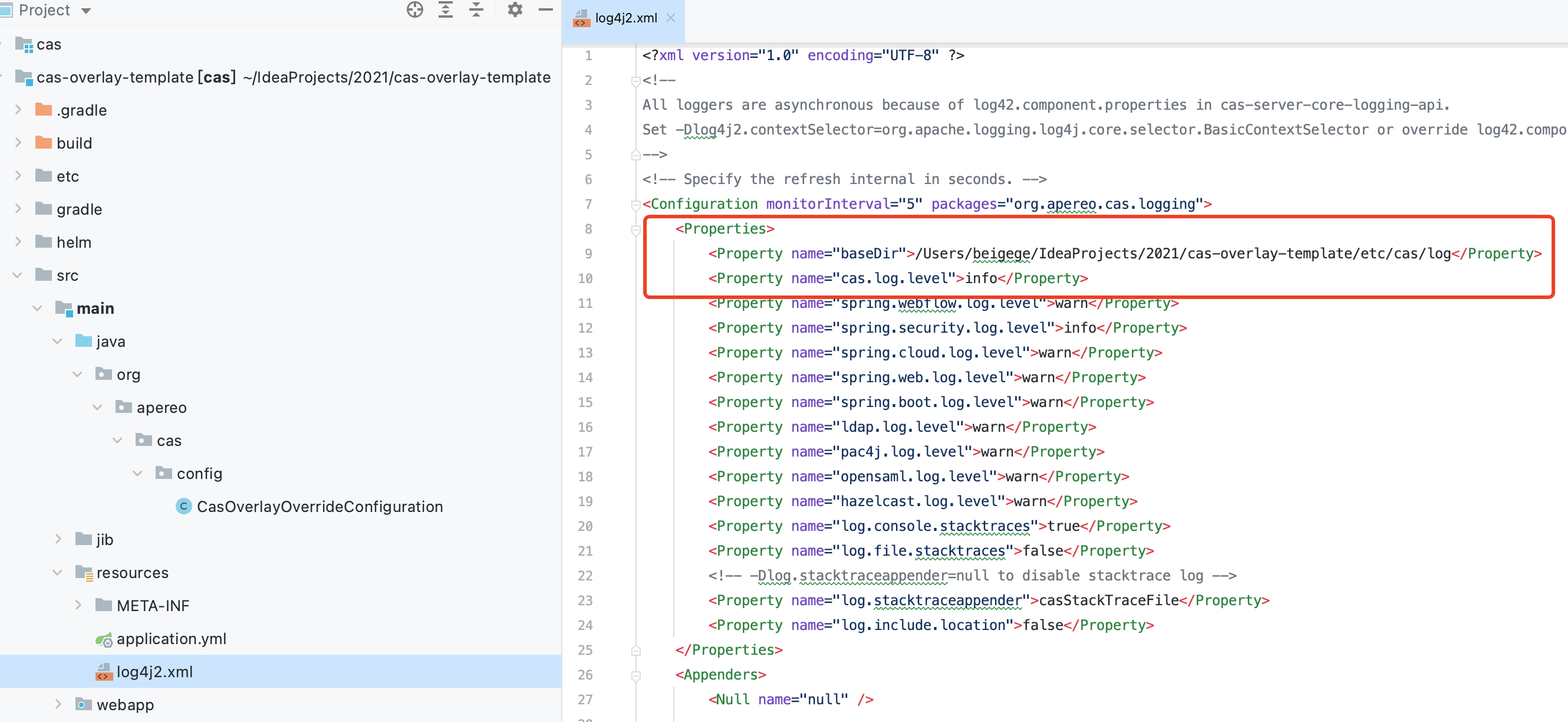Open the Project view dropdown arrow
The width and height of the screenshot is (1568, 722).
(x=86, y=11)
